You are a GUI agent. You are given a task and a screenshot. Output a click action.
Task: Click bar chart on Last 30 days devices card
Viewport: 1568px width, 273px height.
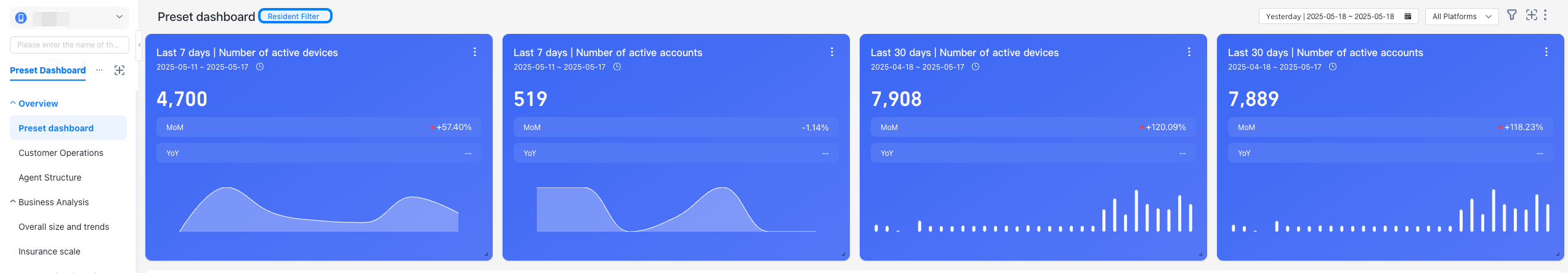tap(1033, 211)
